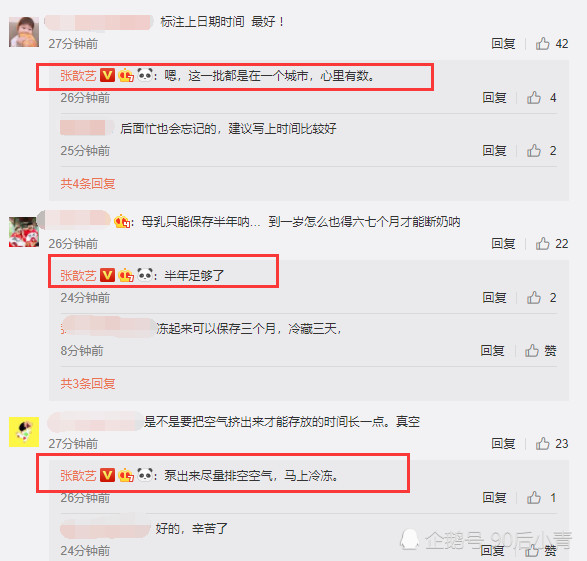587x561 pixels.
Task: Click thumbs-up on 张歆艺's 马上冷冻 reply
Action: [x=534, y=497]
